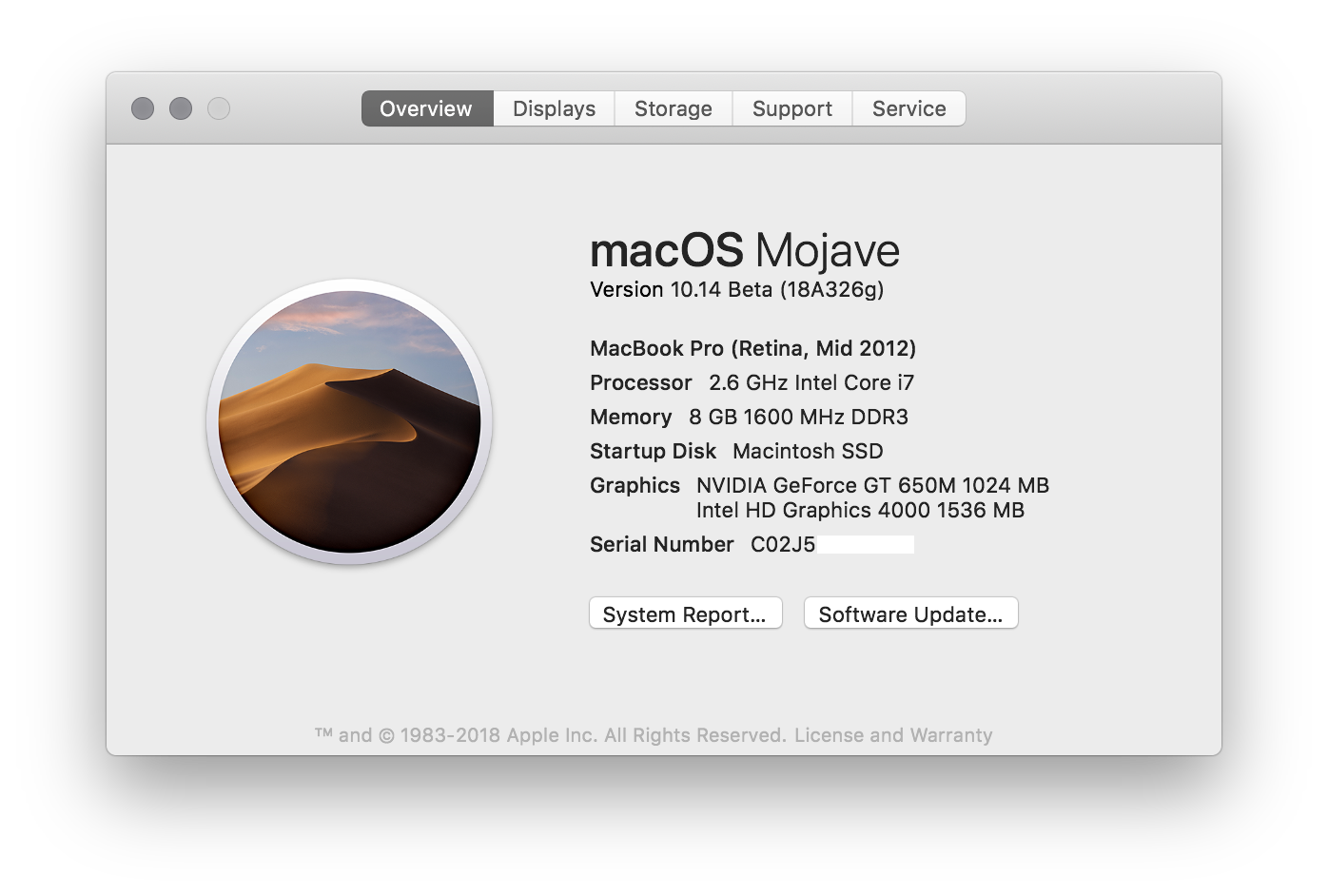Click the macOS Mojave title
Image resolution: width=1328 pixels, height=896 pixels.
pos(745,250)
